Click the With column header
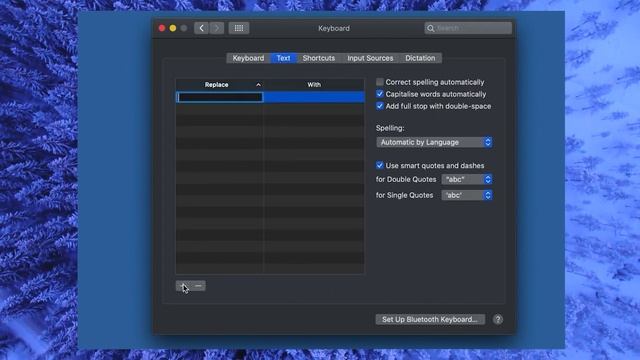Screen dimensions: 640x360 (x=314, y=84)
